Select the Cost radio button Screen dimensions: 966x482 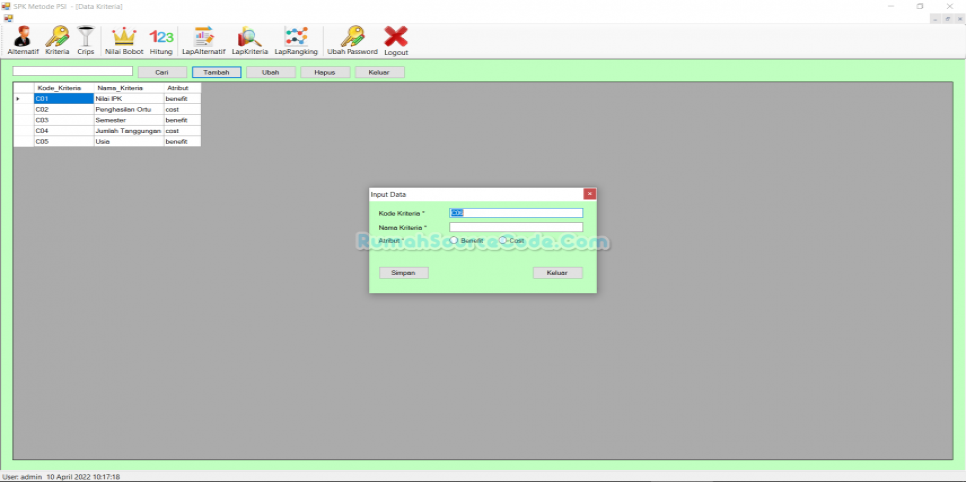(504, 241)
